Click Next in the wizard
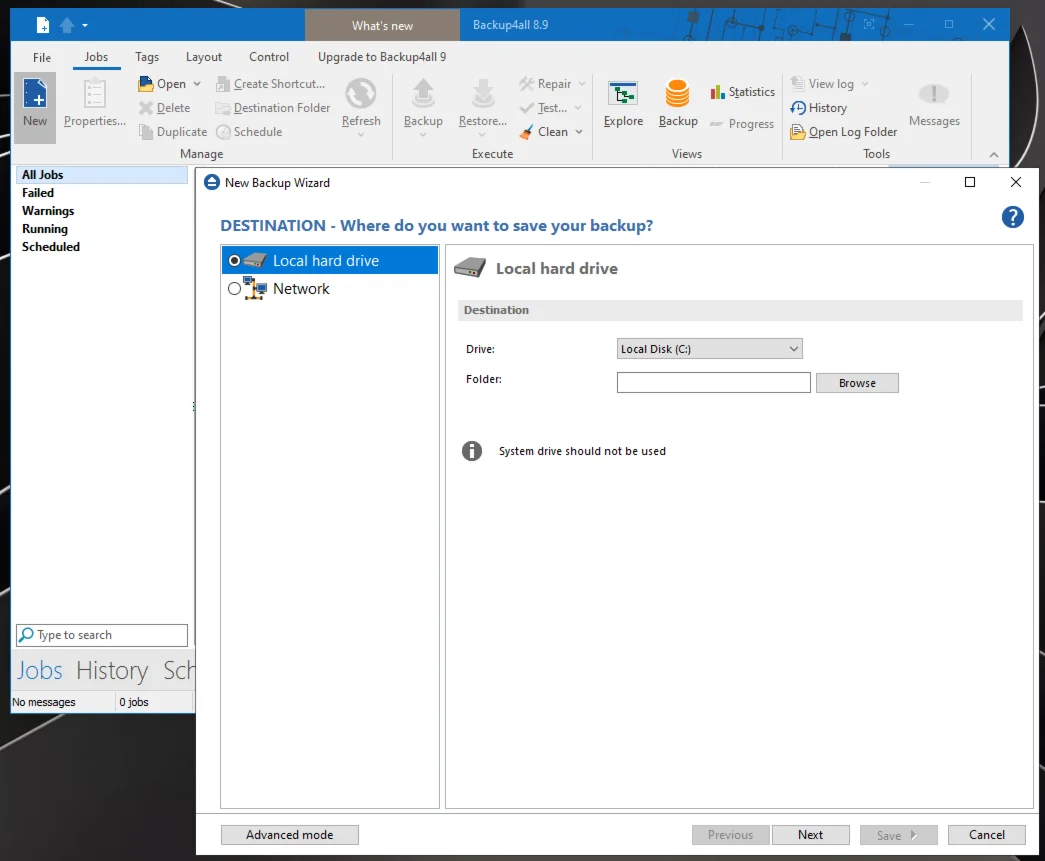Screen dimensions: 1045x861 (x=810, y=835)
